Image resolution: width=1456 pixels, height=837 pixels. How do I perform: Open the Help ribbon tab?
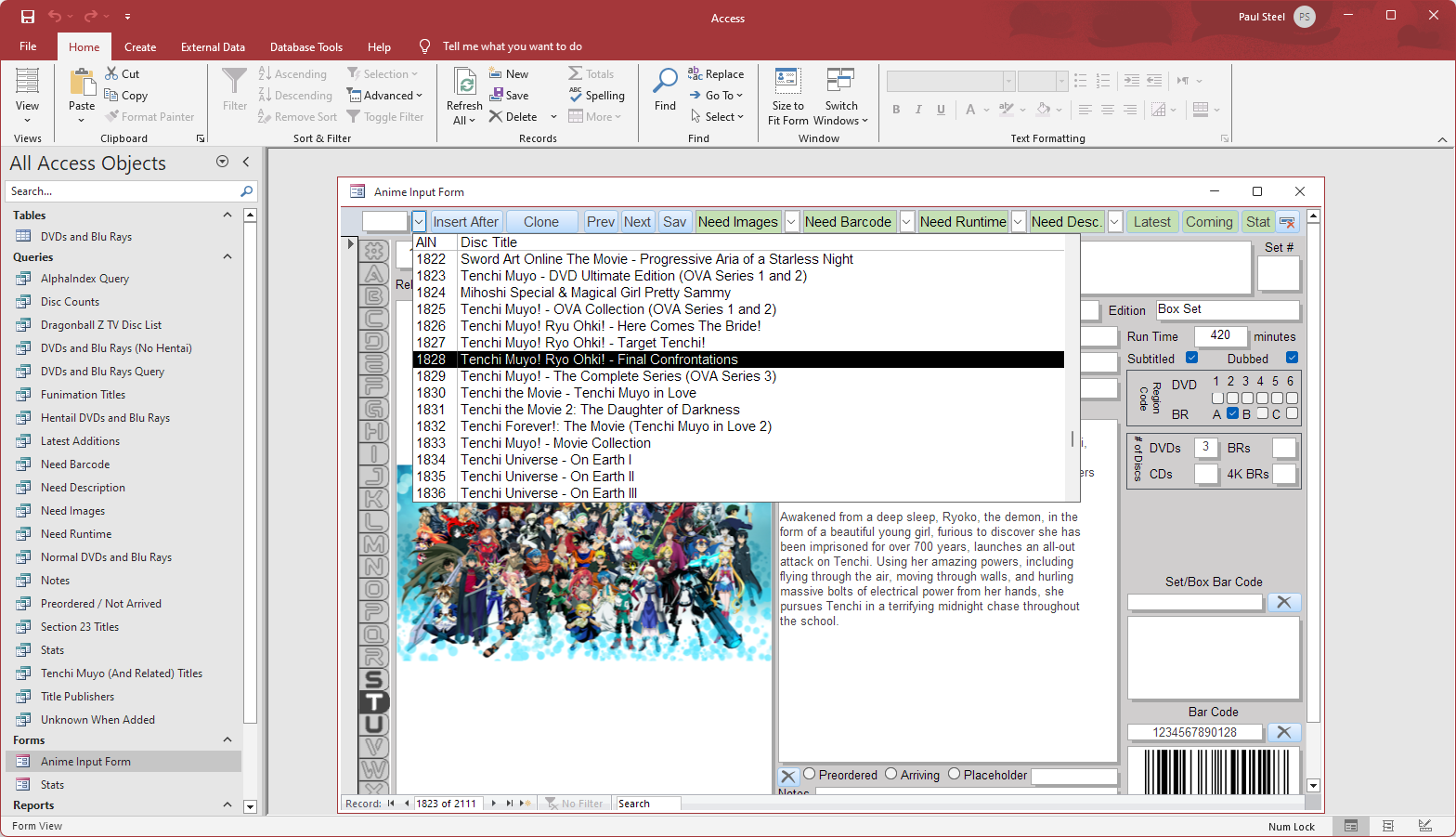pos(379,46)
